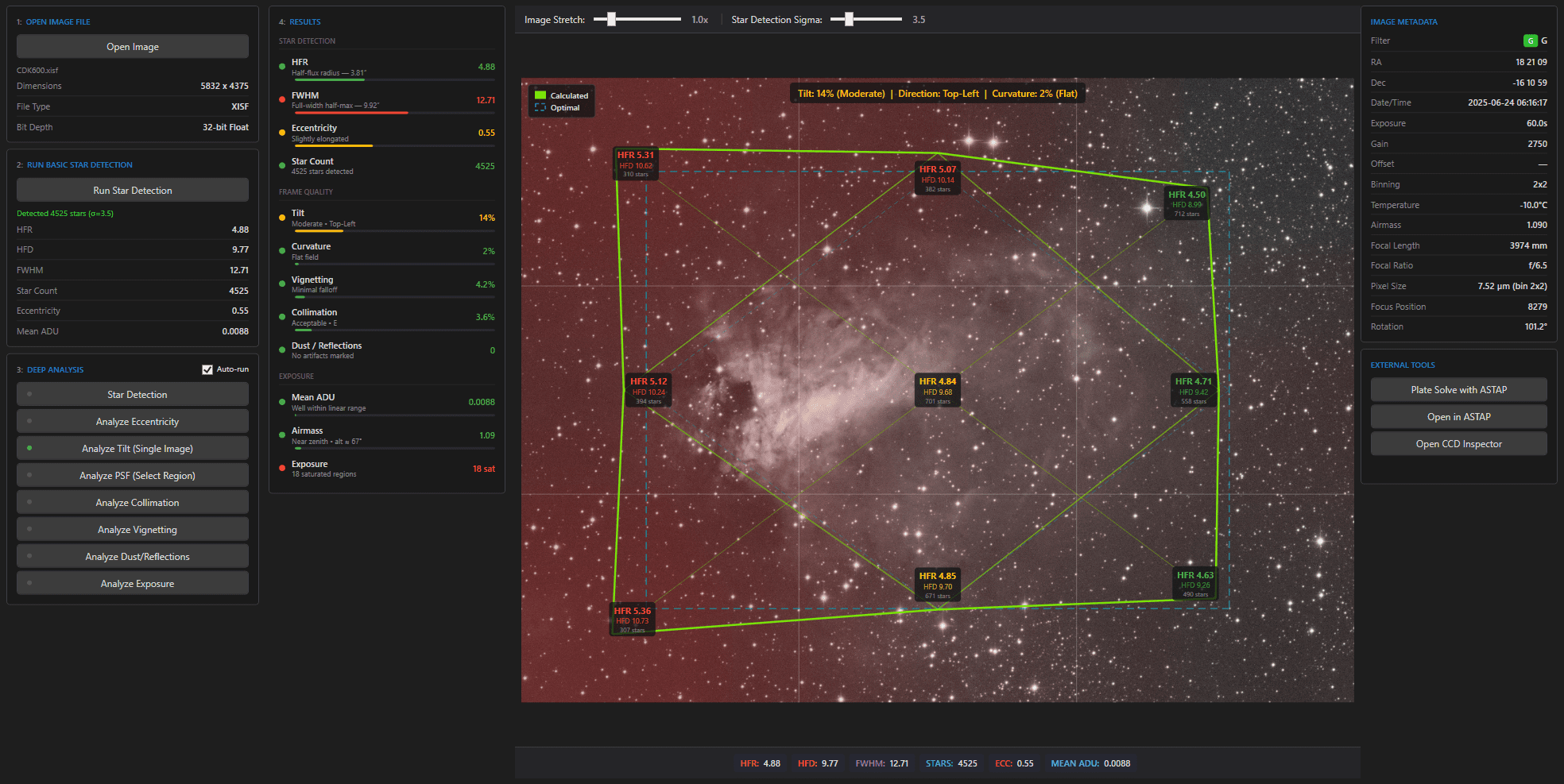Image resolution: width=1564 pixels, height=784 pixels.
Task: Click the red Exposure status dot
Action: 282,469
